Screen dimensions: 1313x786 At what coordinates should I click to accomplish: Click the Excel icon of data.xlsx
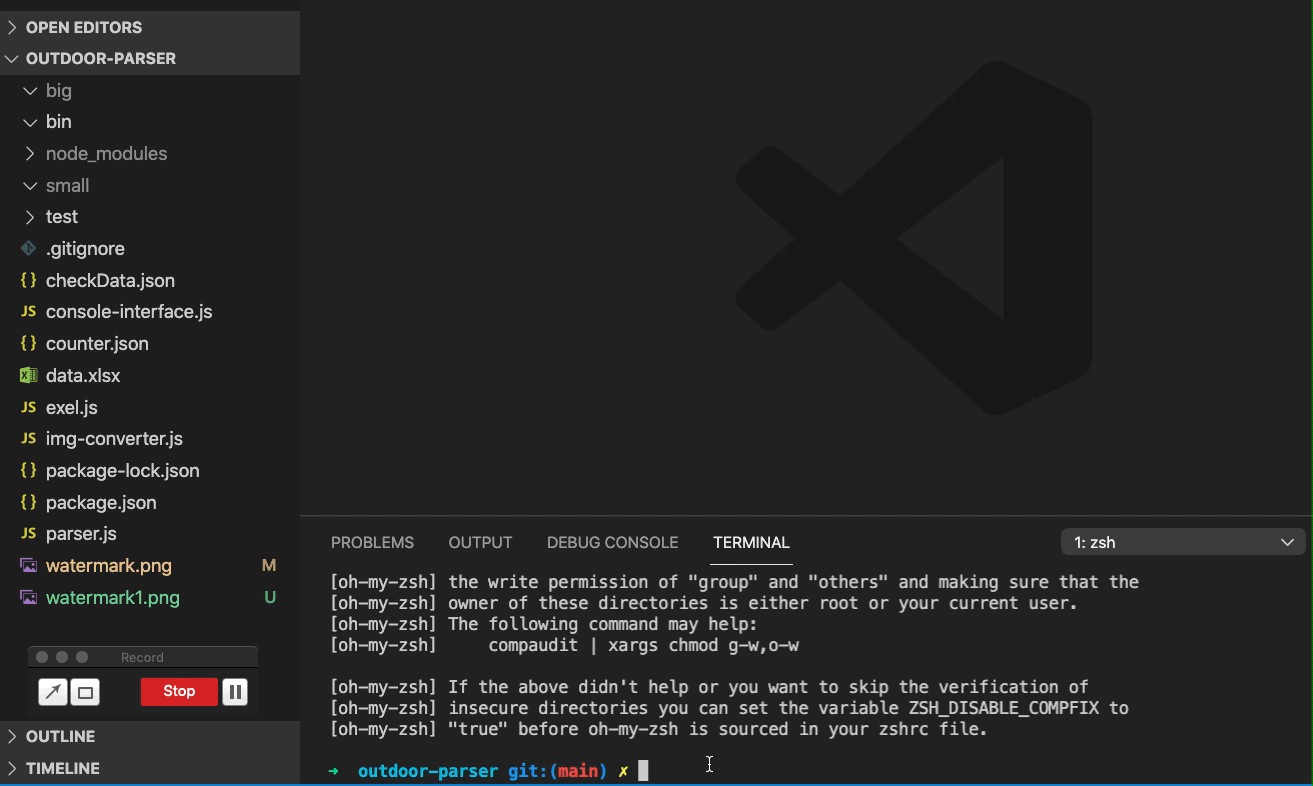tap(29, 375)
